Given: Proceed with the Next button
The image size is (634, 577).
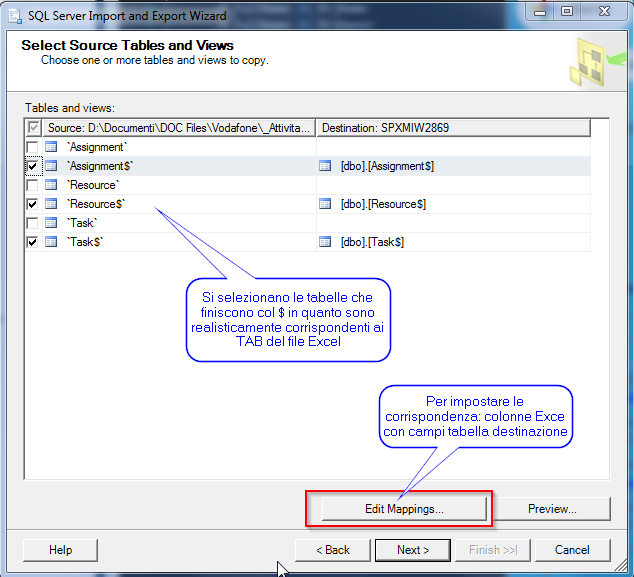Looking at the screenshot, I should pos(413,550).
